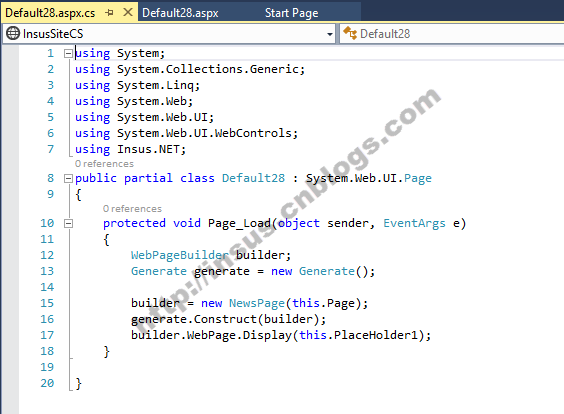Show references above Page_Load method
564x414 pixels.
point(132,209)
